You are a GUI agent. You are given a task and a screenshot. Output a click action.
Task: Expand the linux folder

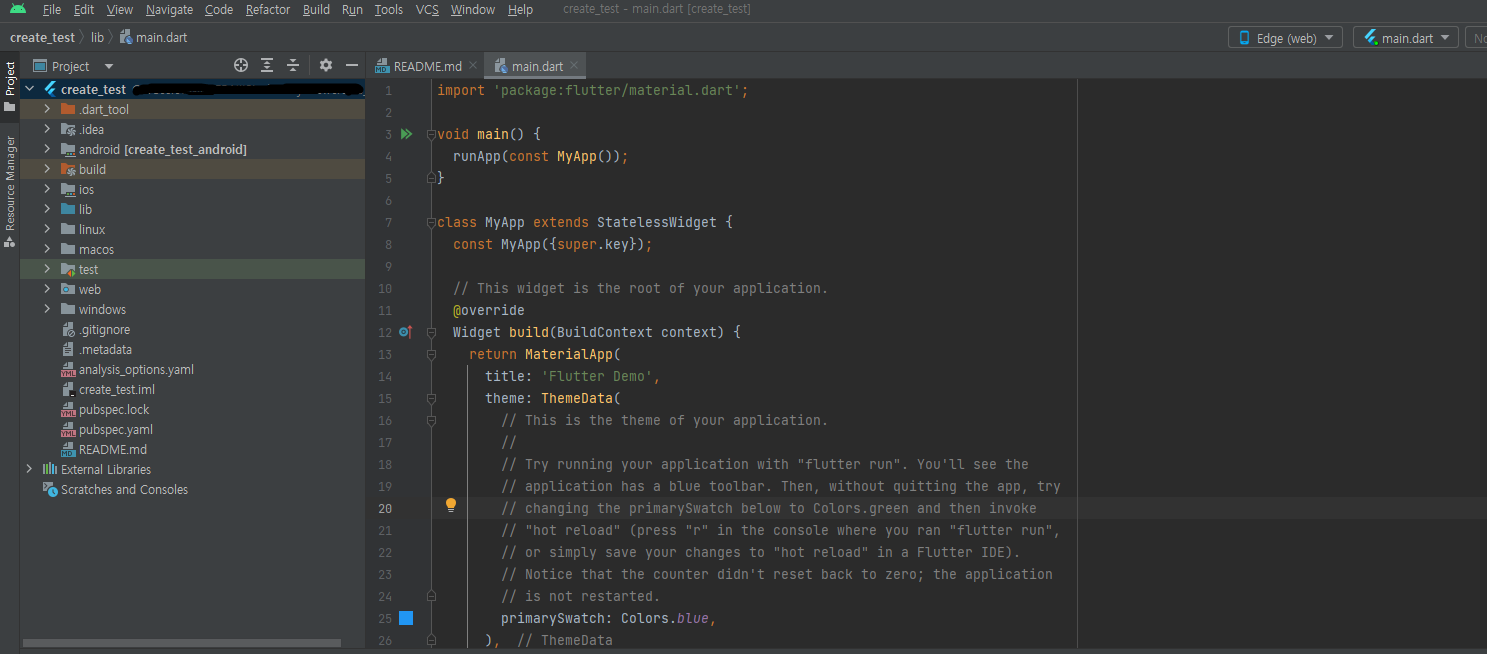pyautogui.click(x=47, y=229)
